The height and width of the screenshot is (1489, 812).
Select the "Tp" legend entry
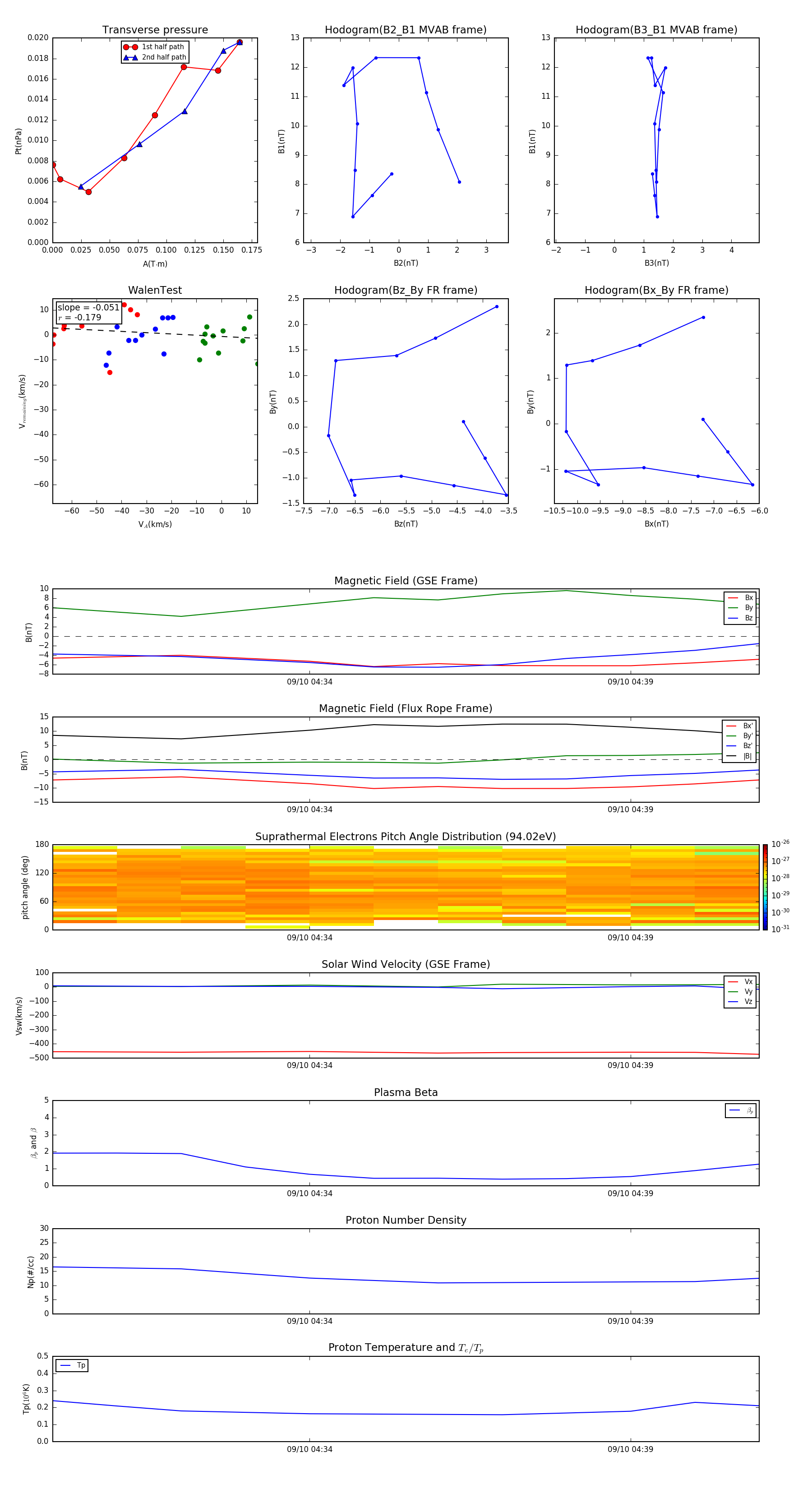[x=72, y=1365]
